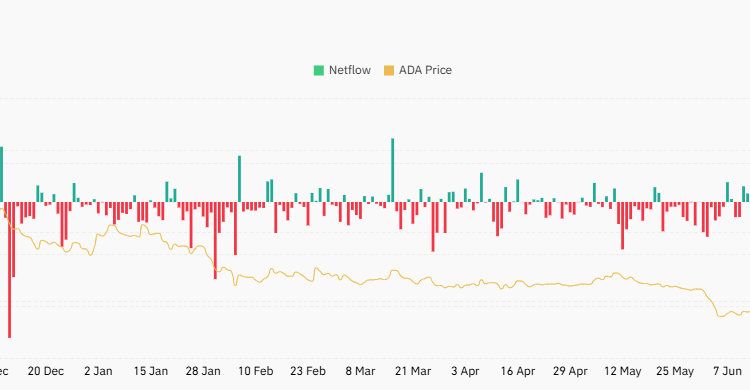Toggle the ADA Price legend entry
Viewport: 750px width, 390px height.
pos(418,70)
